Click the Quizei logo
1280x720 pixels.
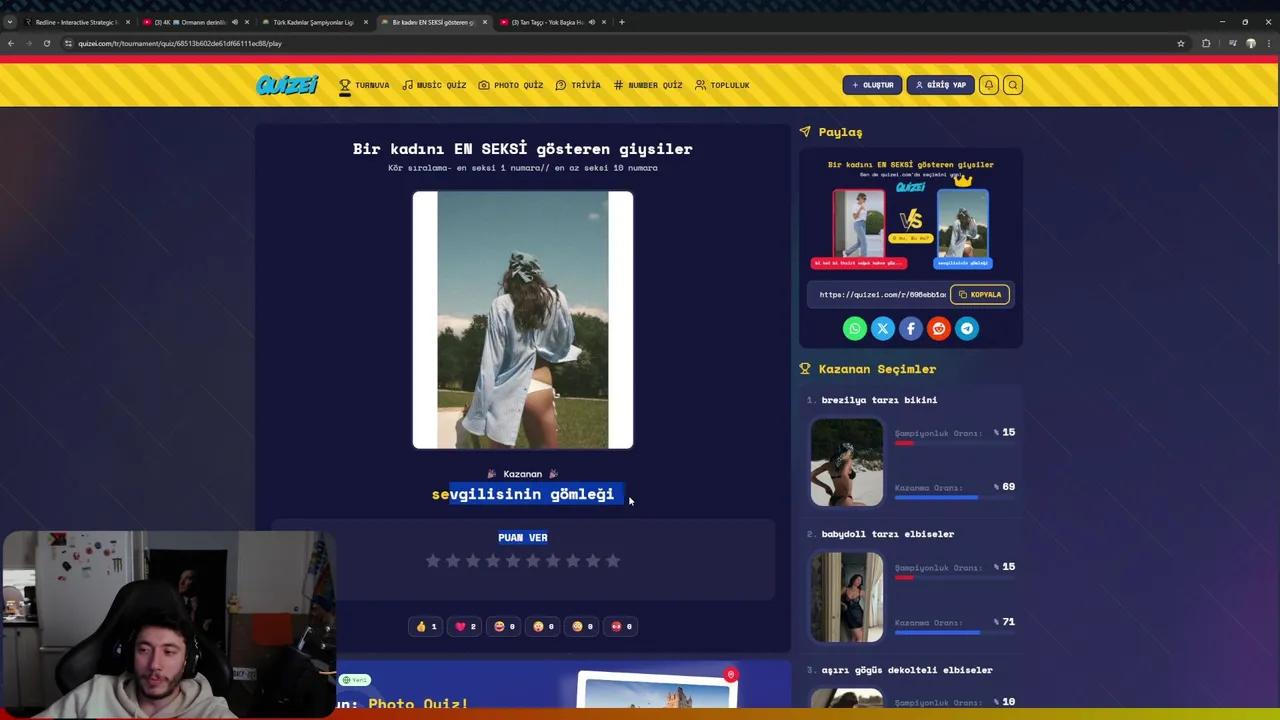click(x=287, y=85)
